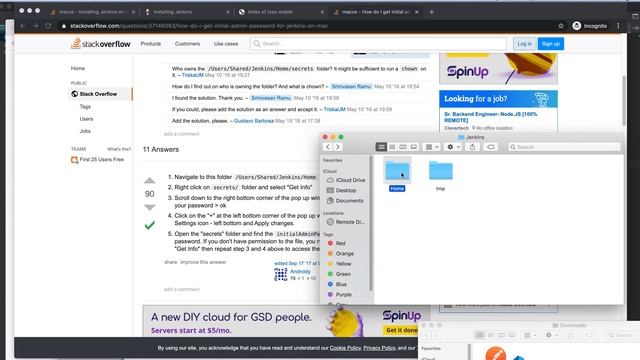Focus the Stack Overflow search box
Viewport: 640px width, 360px height.
[378, 44]
